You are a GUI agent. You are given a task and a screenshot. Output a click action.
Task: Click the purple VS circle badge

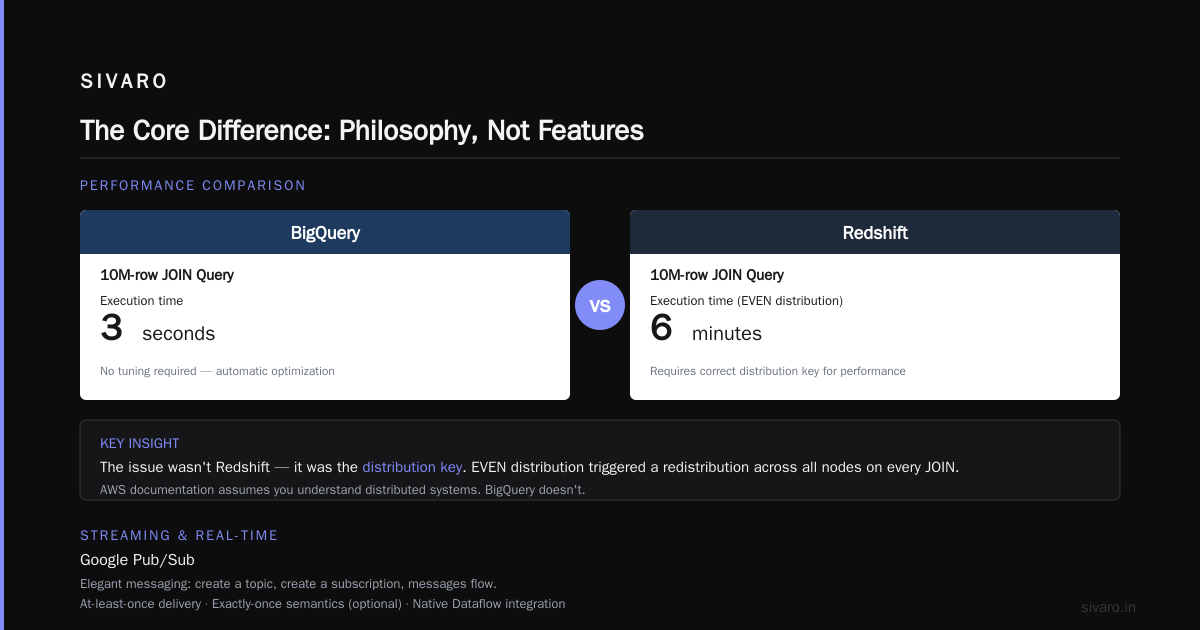pyautogui.click(x=600, y=305)
